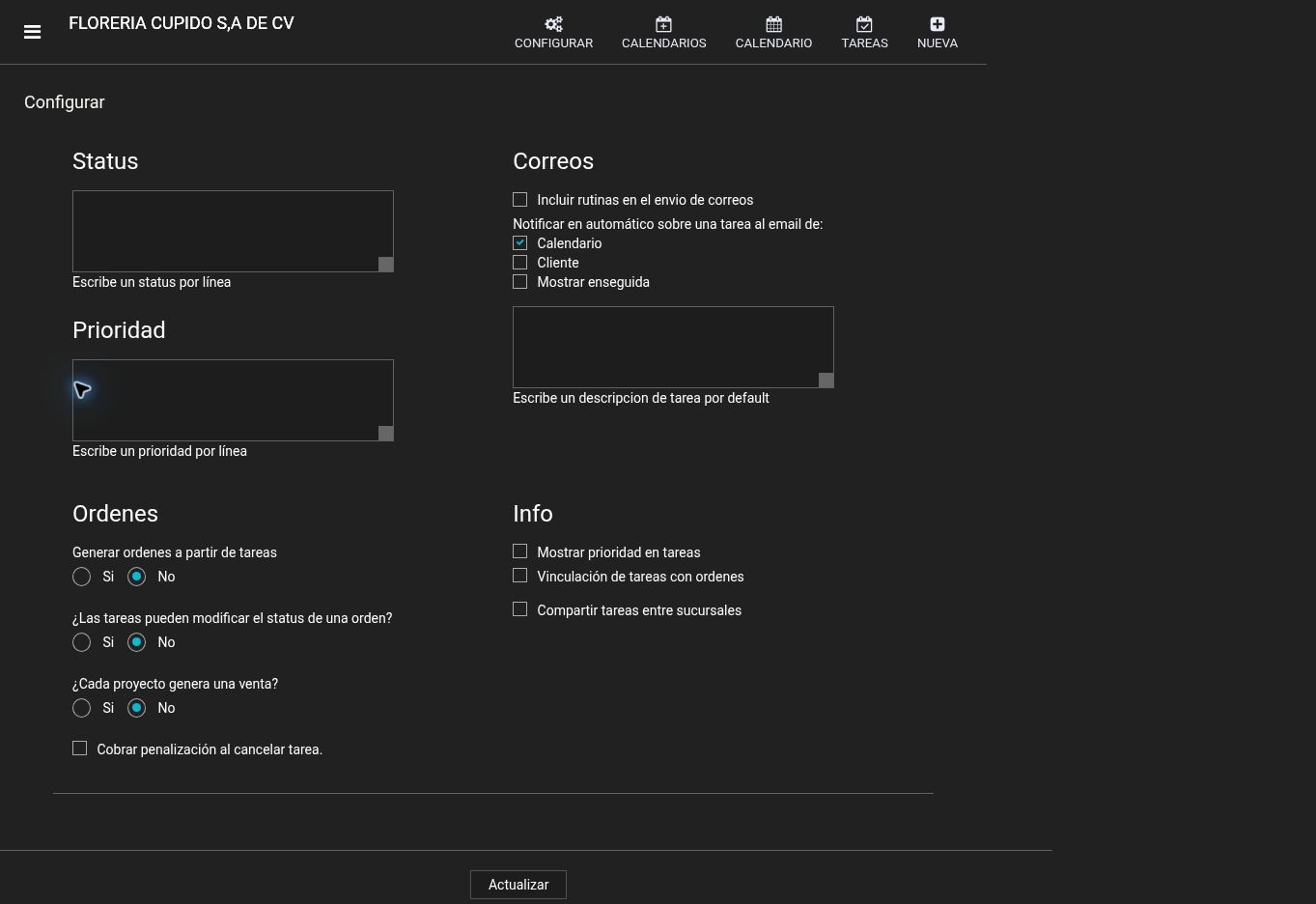Tick Cobrar penalización al cancelar tarea
The image size is (1316, 904).
[79, 749]
